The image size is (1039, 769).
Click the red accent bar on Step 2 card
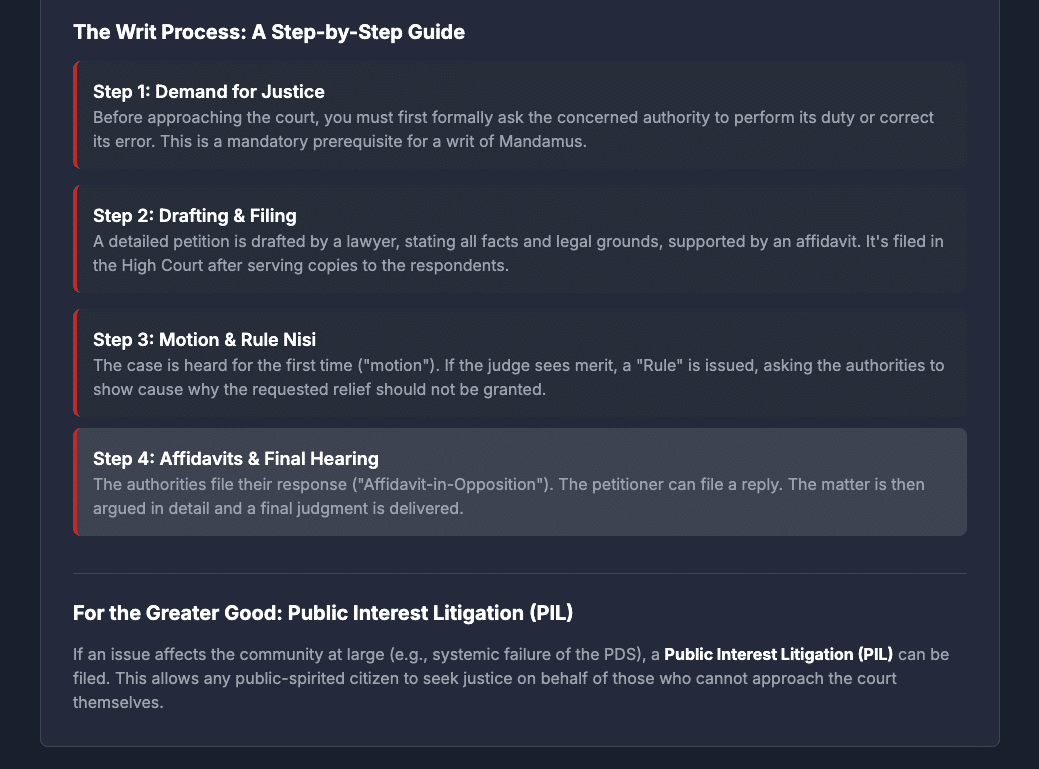(x=75, y=239)
